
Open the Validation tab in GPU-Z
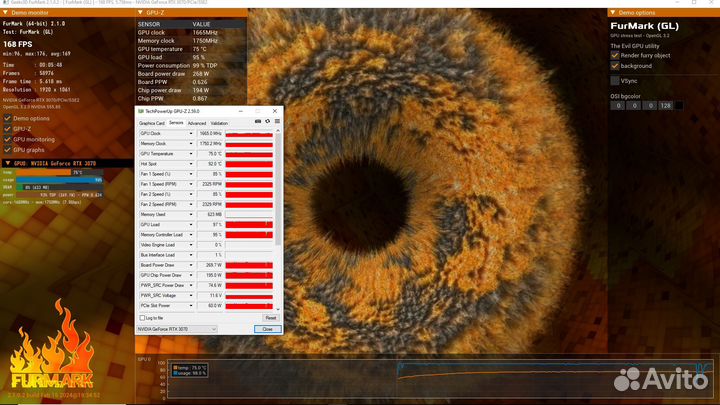click(x=219, y=124)
